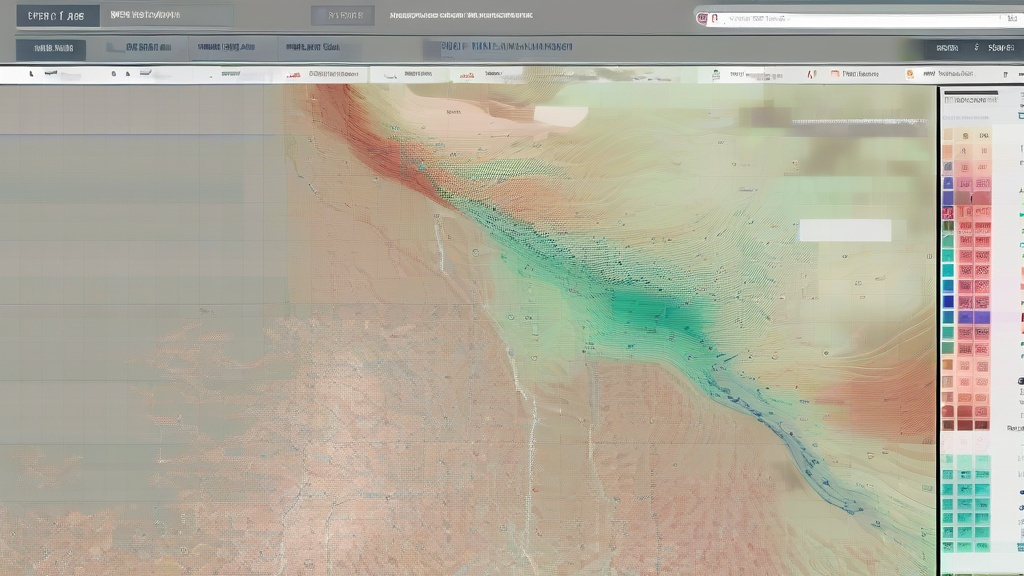
Task: Click the white label box in the map center-right
Action: pyautogui.click(x=844, y=231)
